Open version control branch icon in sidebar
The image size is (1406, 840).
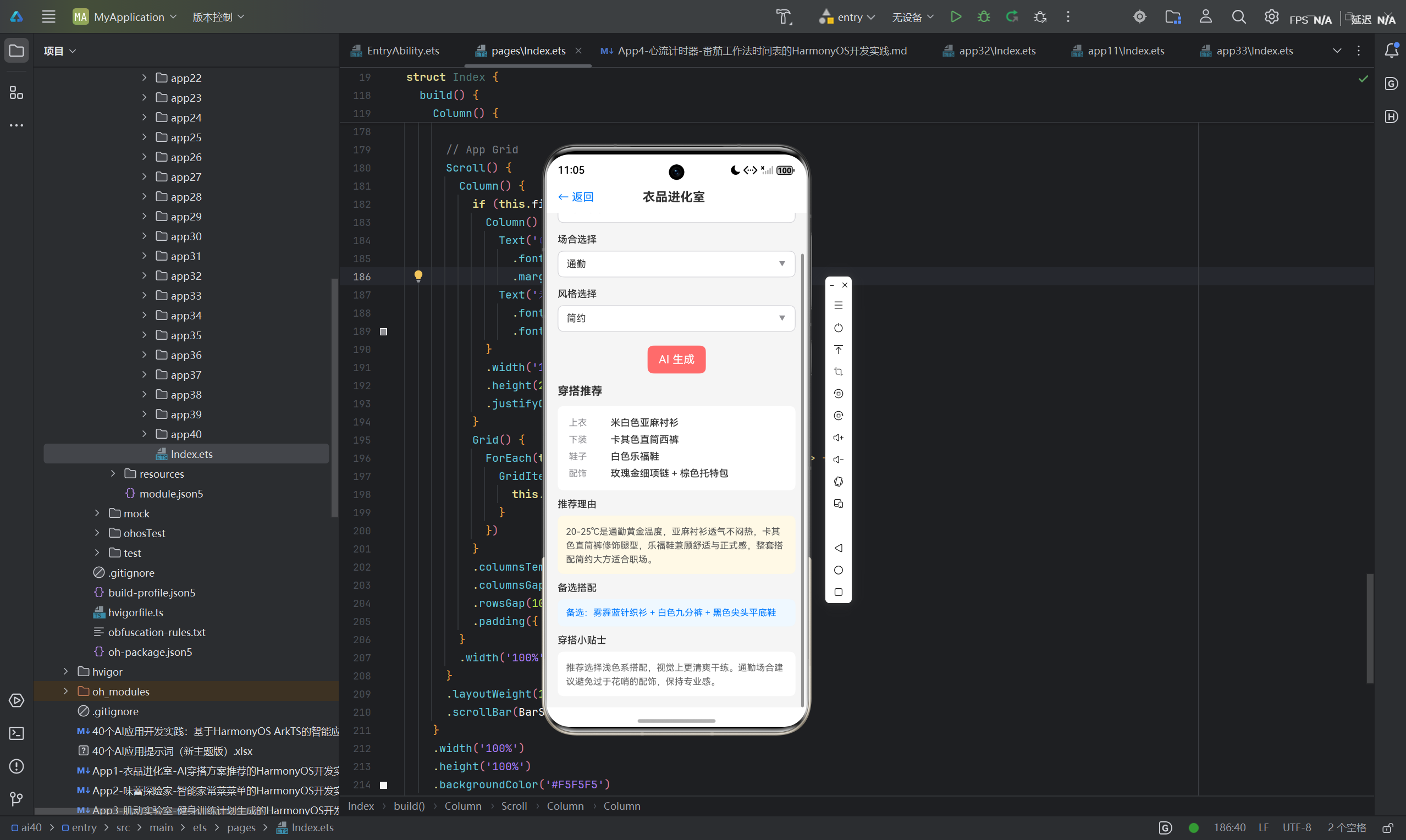[16, 799]
